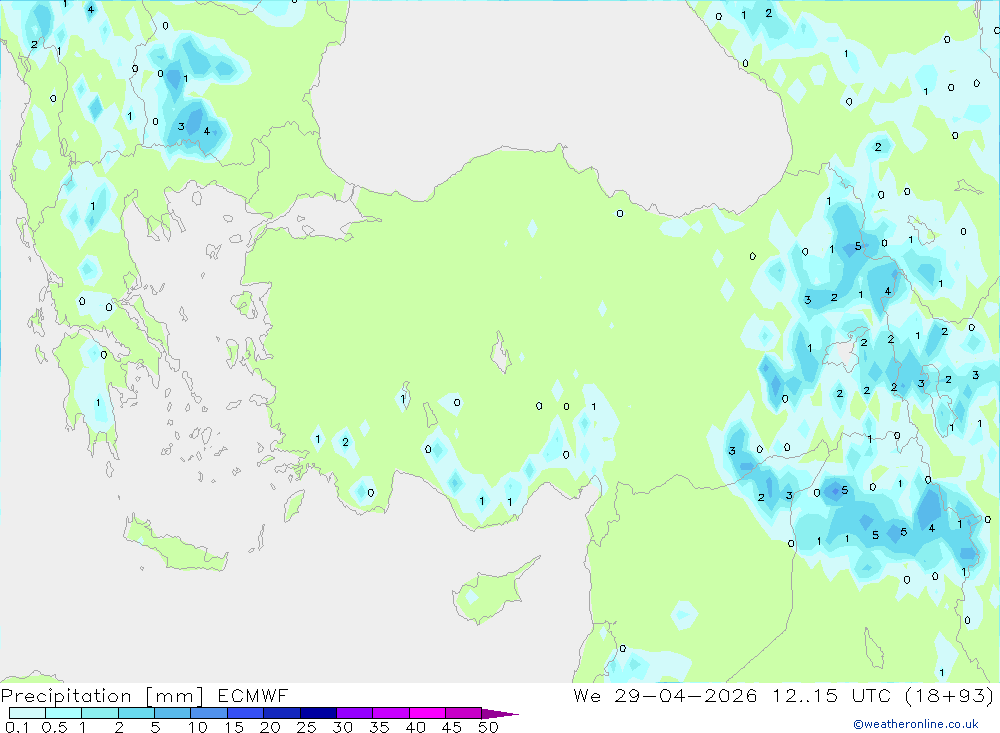Pick the 40–45 mm magenta legend swatch
Viewport: 1000px width, 733px height.
(x=427, y=713)
